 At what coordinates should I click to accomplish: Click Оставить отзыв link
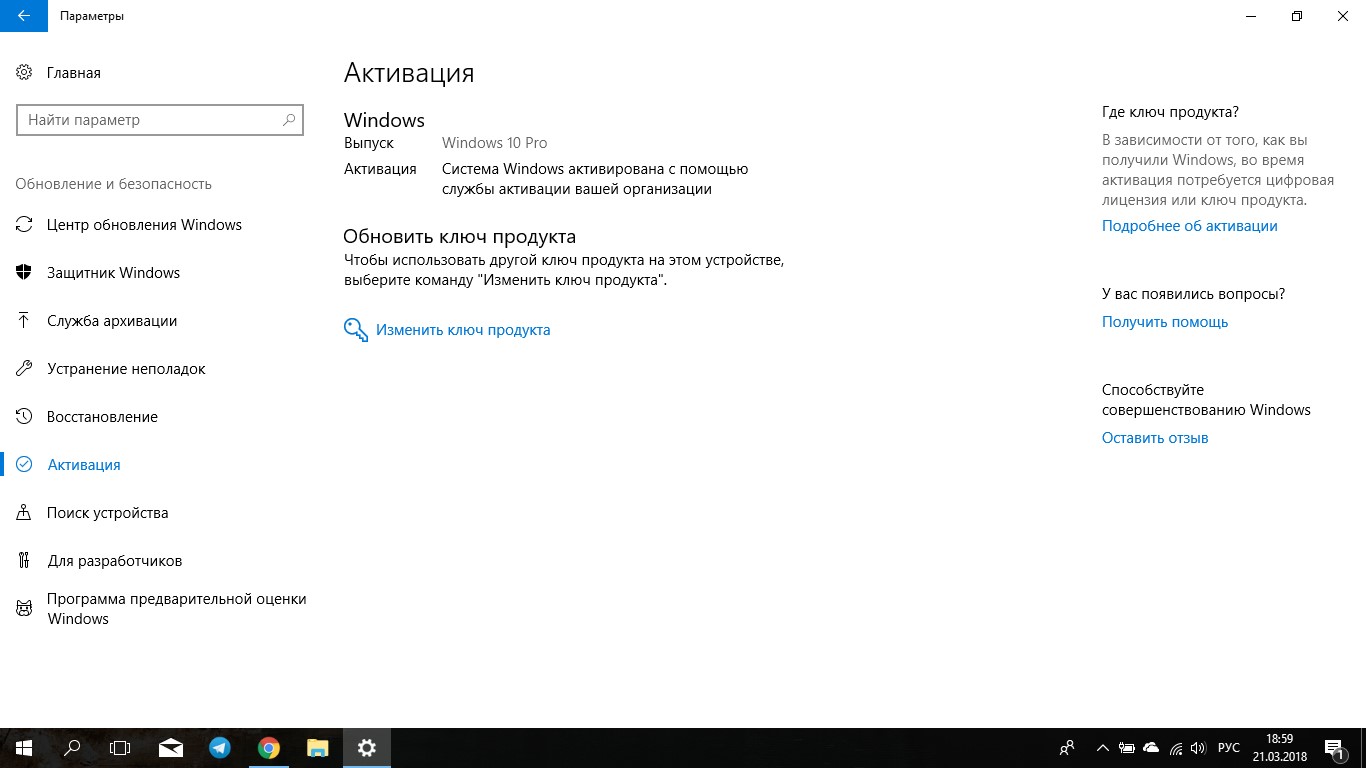1155,438
